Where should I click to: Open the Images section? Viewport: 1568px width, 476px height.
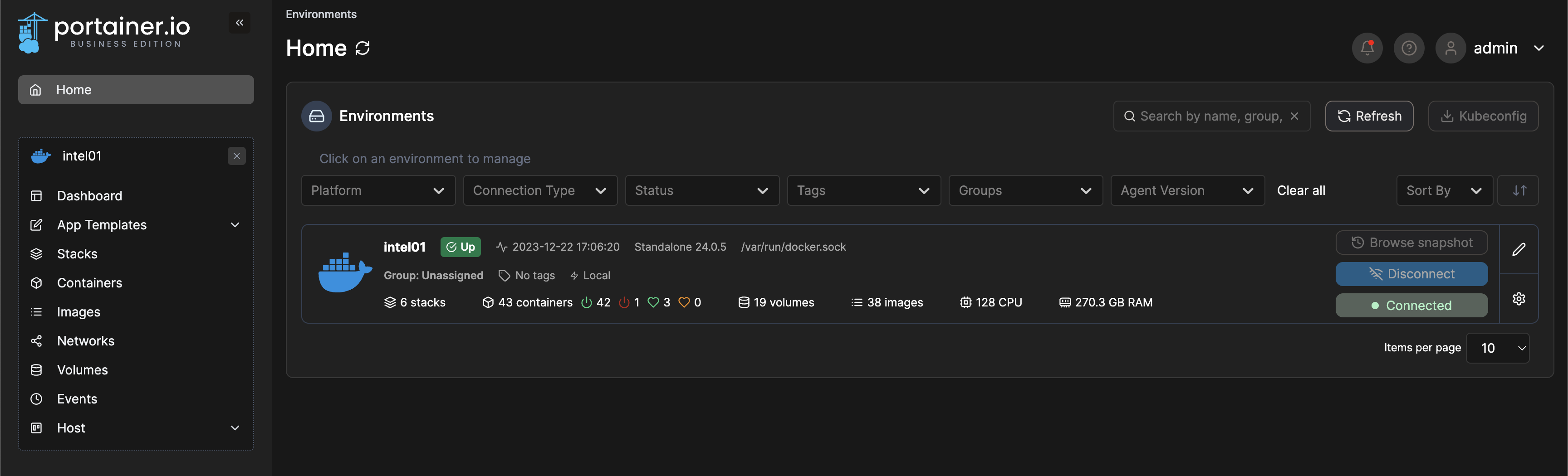coord(78,311)
